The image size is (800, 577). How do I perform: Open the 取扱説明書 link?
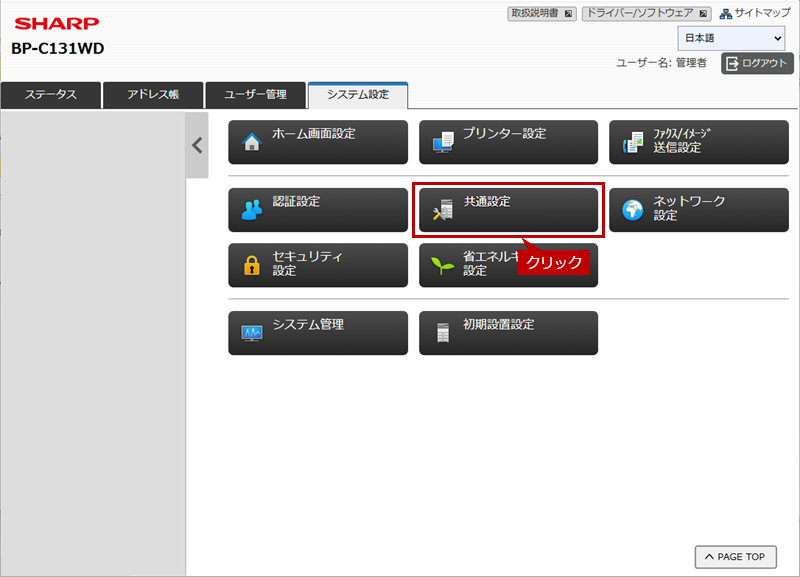click(x=541, y=13)
